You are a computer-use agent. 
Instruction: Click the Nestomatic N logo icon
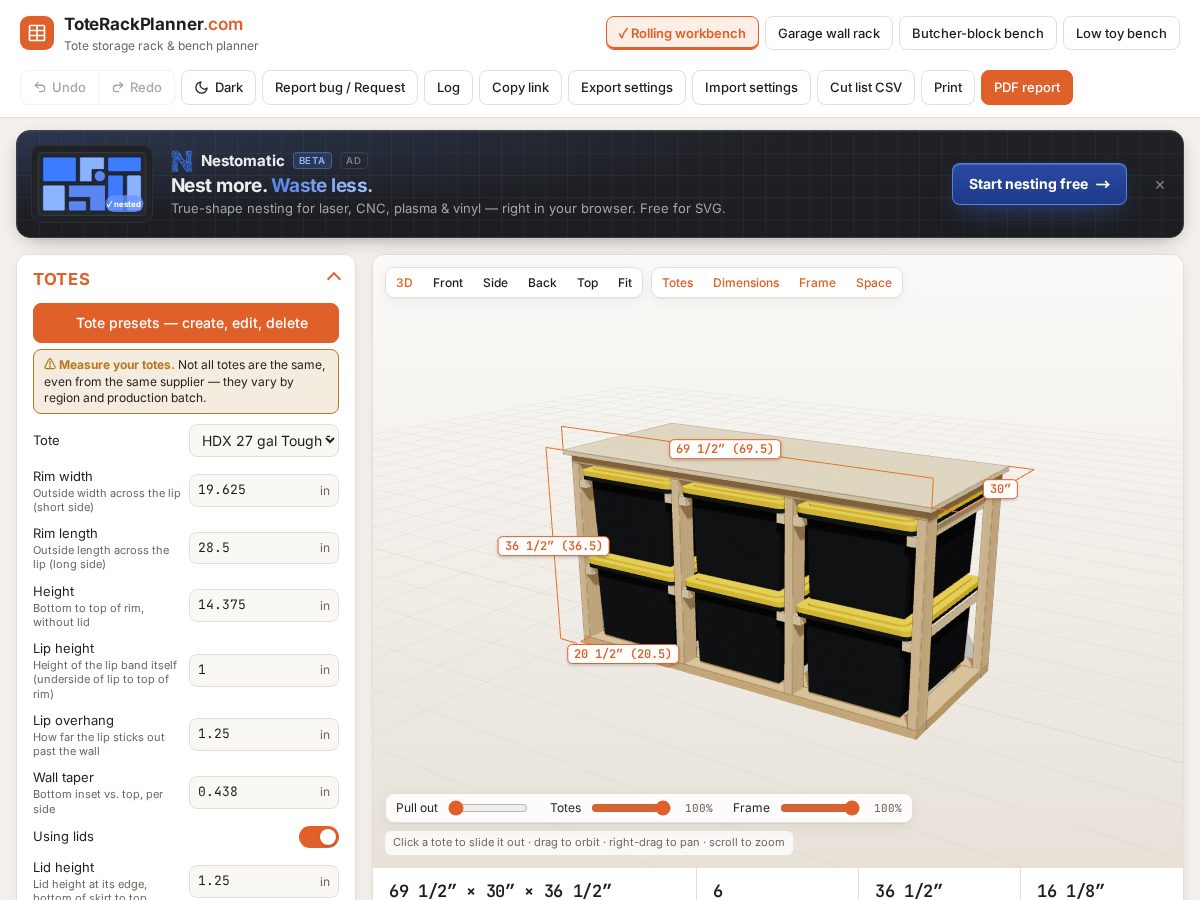pyautogui.click(x=181, y=160)
